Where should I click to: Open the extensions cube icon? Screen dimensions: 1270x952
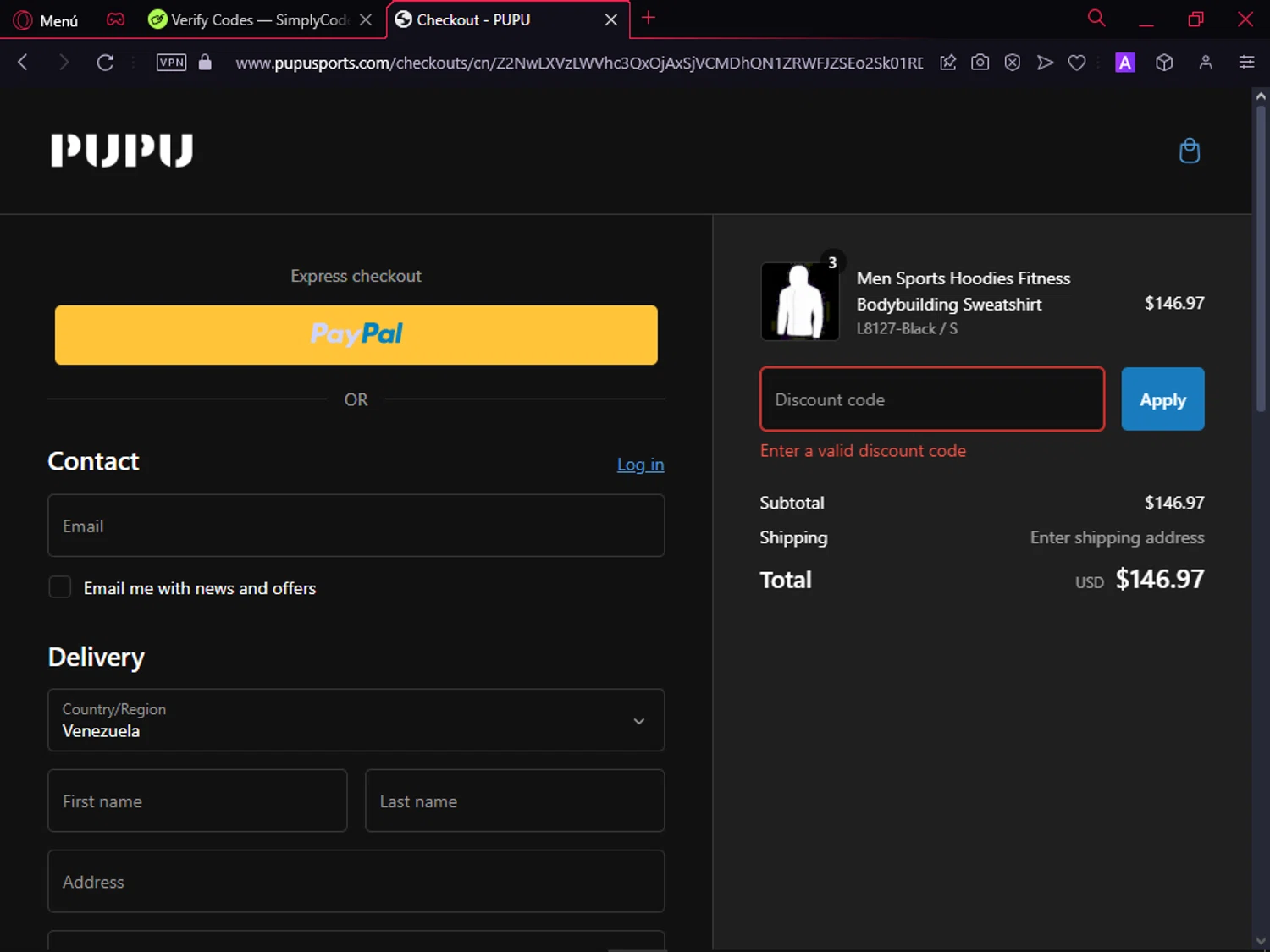click(x=1165, y=63)
